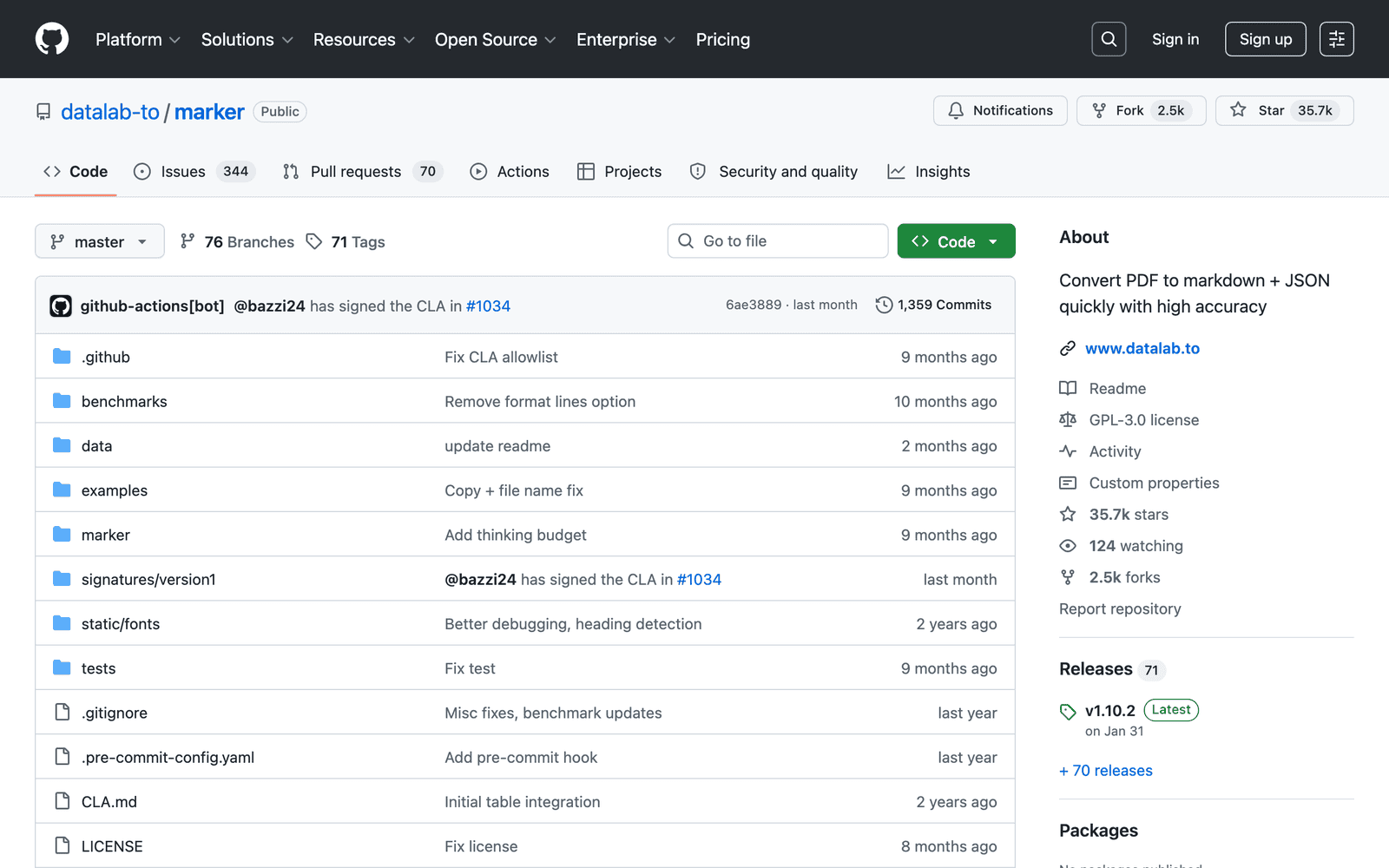The width and height of the screenshot is (1389, 868).
Task: Open the Insights tab
Action: [x=929, y=172]
